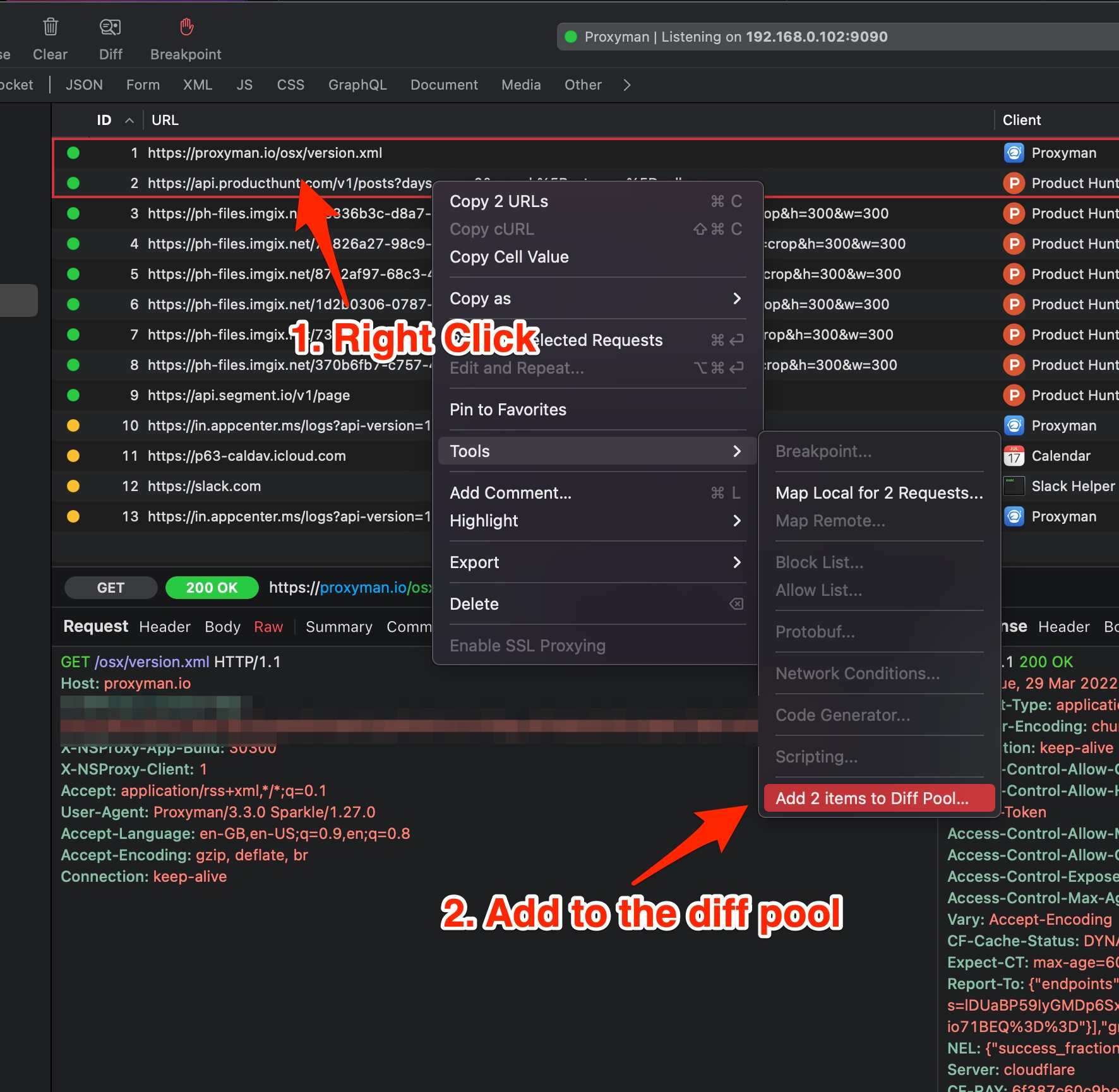Select row 1 proxyman.io version.xml request

pos(585,153)
